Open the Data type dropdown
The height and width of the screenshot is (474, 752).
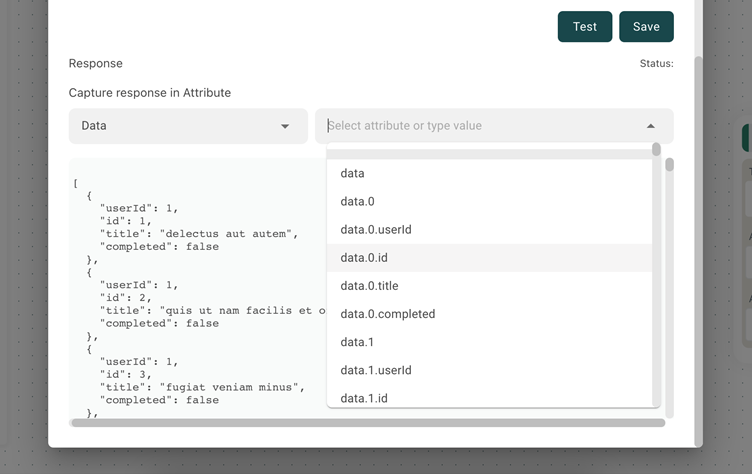[x=188, y=126]
